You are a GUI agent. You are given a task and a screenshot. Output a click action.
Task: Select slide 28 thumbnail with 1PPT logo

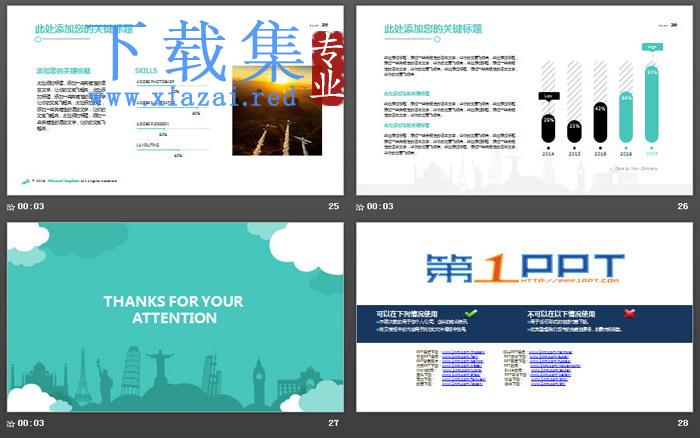524,317
